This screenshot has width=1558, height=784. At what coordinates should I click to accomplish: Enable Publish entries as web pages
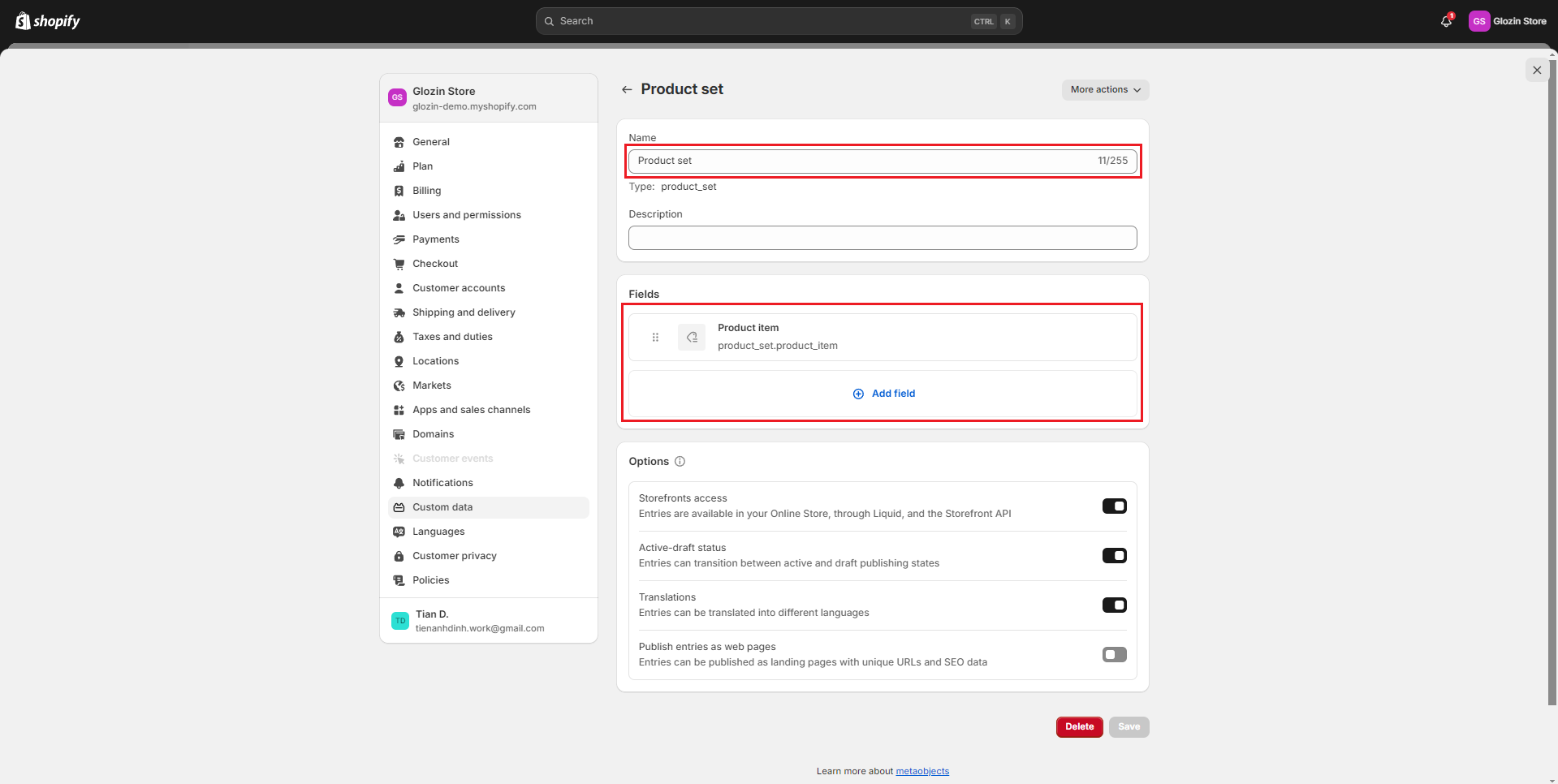tap(1114, 655)
